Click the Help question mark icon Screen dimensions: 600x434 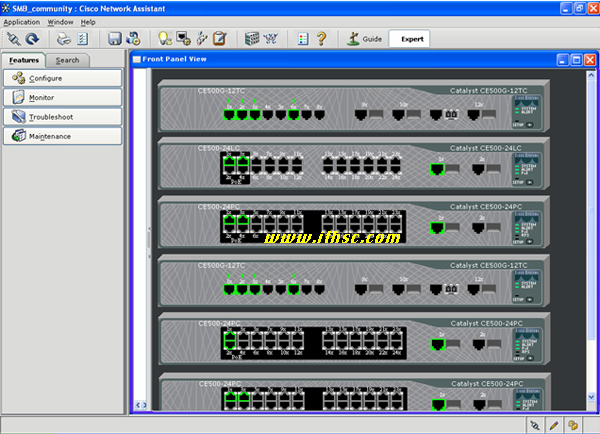pyautogui.click(x=322, y=39)
